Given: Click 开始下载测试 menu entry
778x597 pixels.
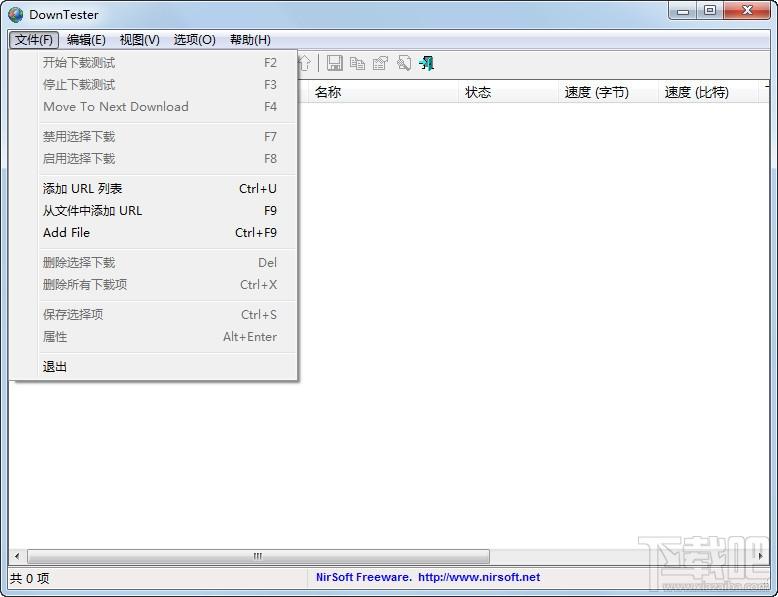Looking at the screenshot, I should [x=159, y=63].
